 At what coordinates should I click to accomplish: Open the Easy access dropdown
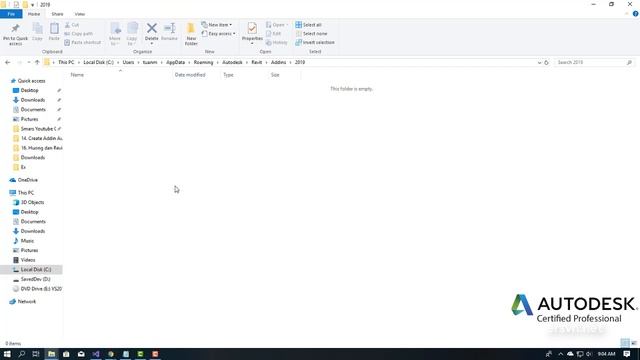tap(218, 33)
